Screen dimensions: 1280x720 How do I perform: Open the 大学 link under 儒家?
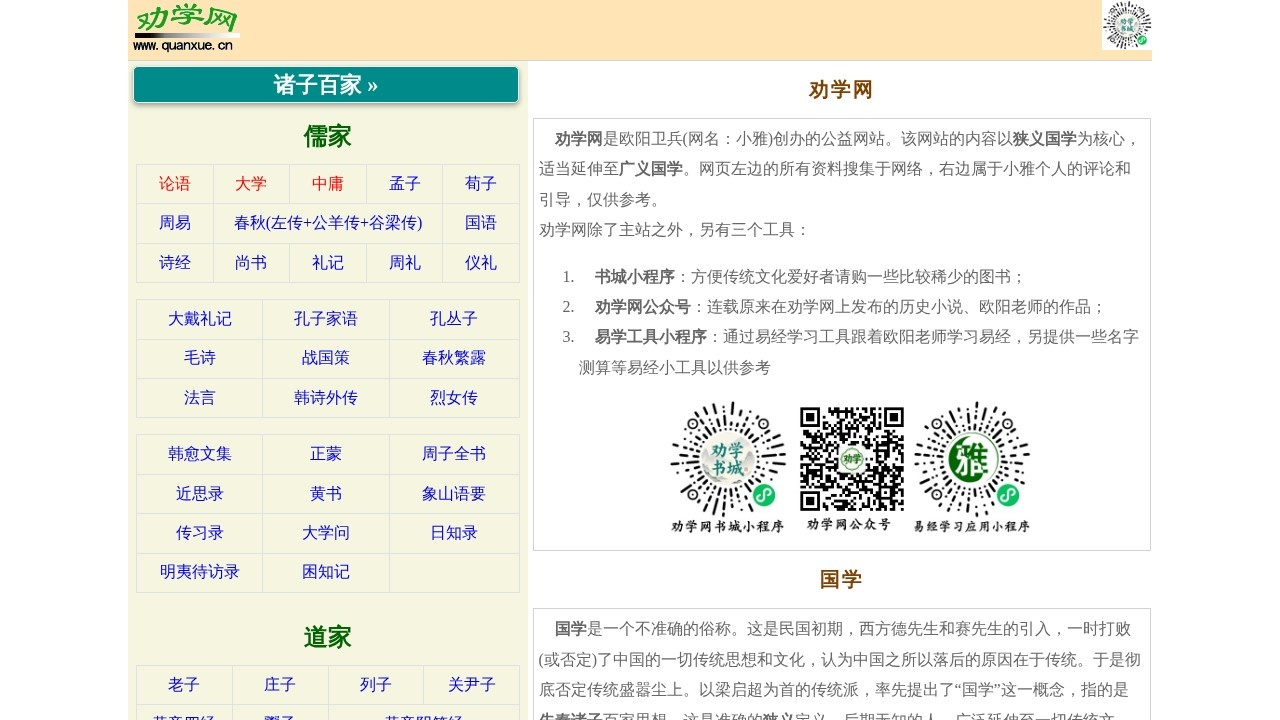coord(251,184)
